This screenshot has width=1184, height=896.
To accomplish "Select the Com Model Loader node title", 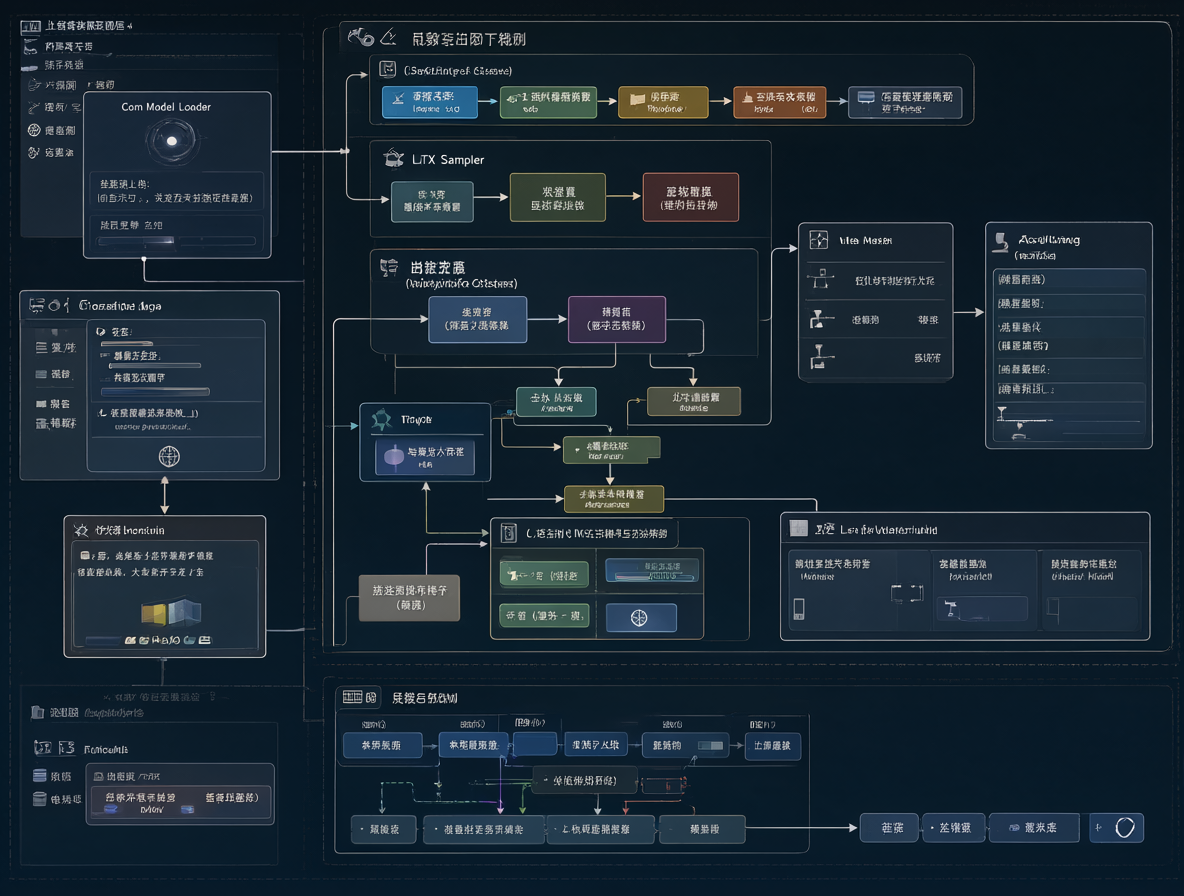I will (x=166, y=107).
